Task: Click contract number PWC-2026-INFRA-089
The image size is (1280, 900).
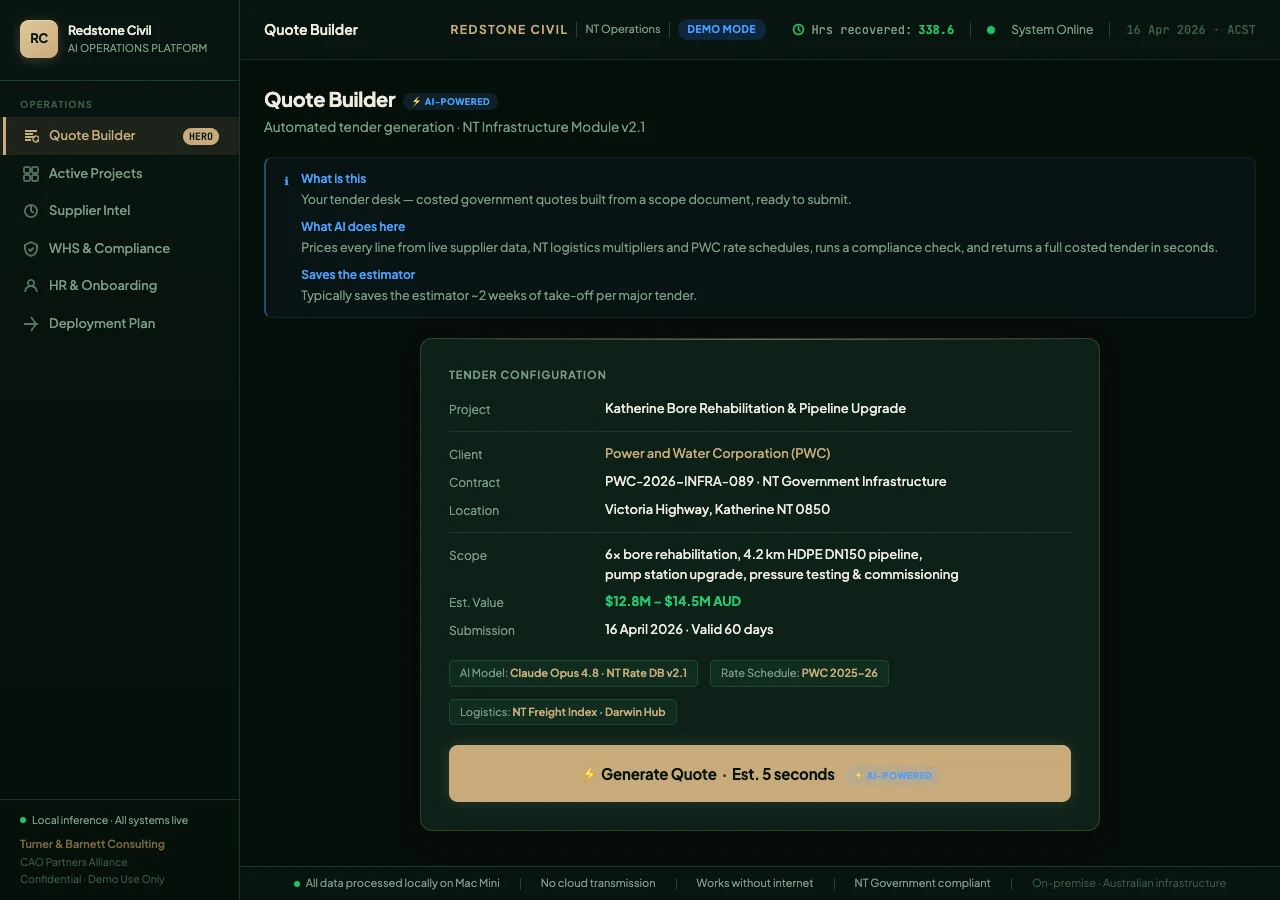Action: click(679, 482)
